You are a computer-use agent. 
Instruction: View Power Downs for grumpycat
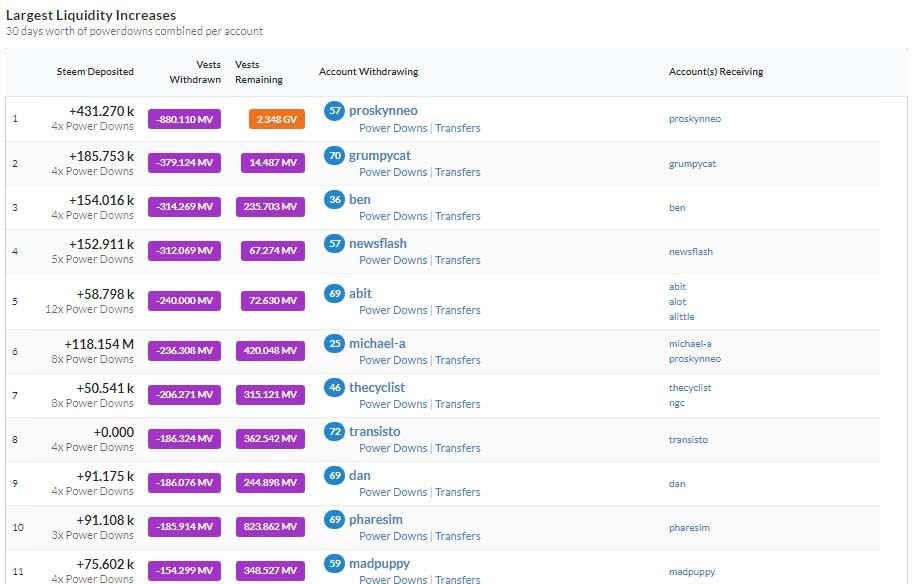(393, 172)
